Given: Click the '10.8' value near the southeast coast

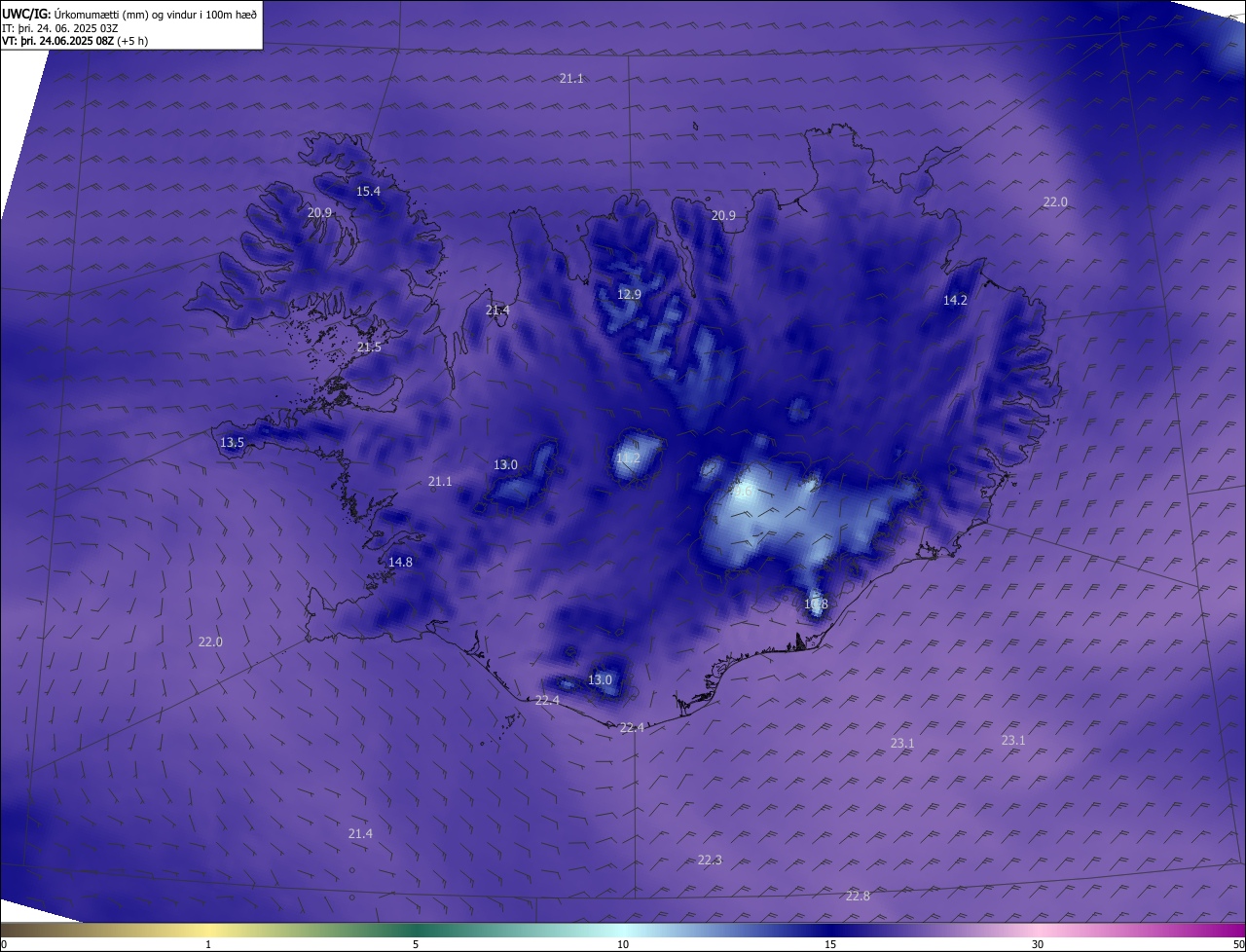Looking at the screenshot, I should 816,604.
